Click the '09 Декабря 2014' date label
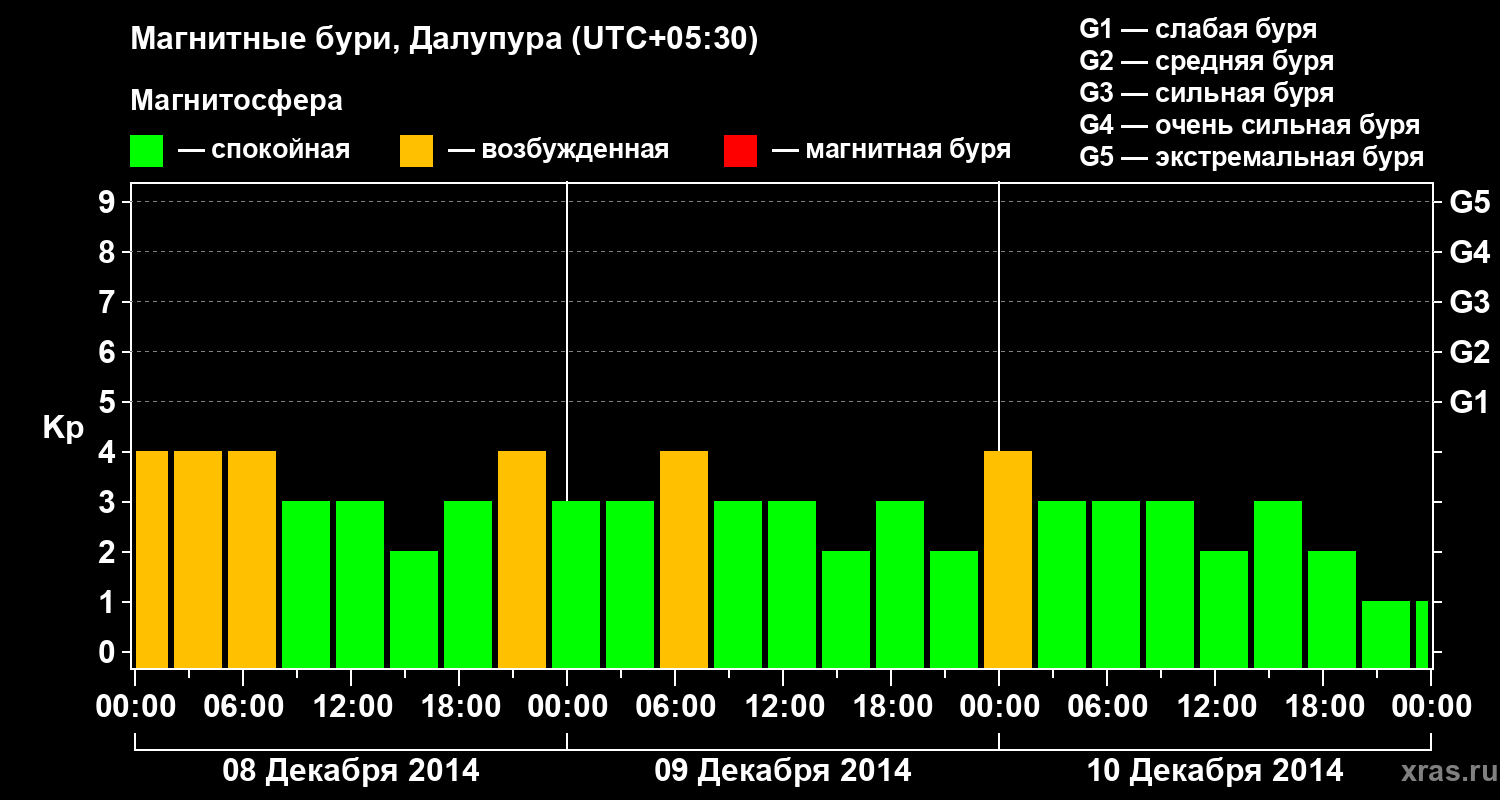This screenshot has height=800, width=1500. click(x=783, y=771)
